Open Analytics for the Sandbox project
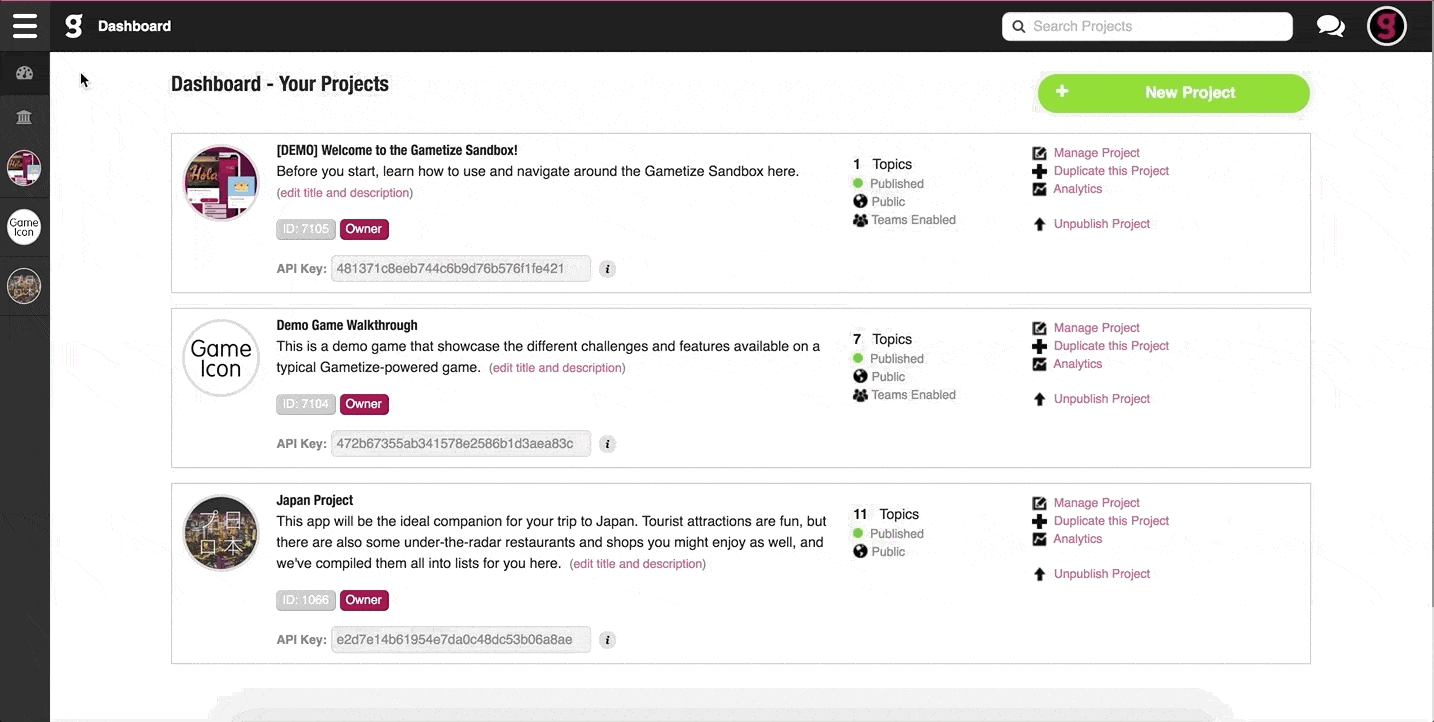Viewport: 1434px width, 722px height. pyautogui.click(x=1077, y=189)
